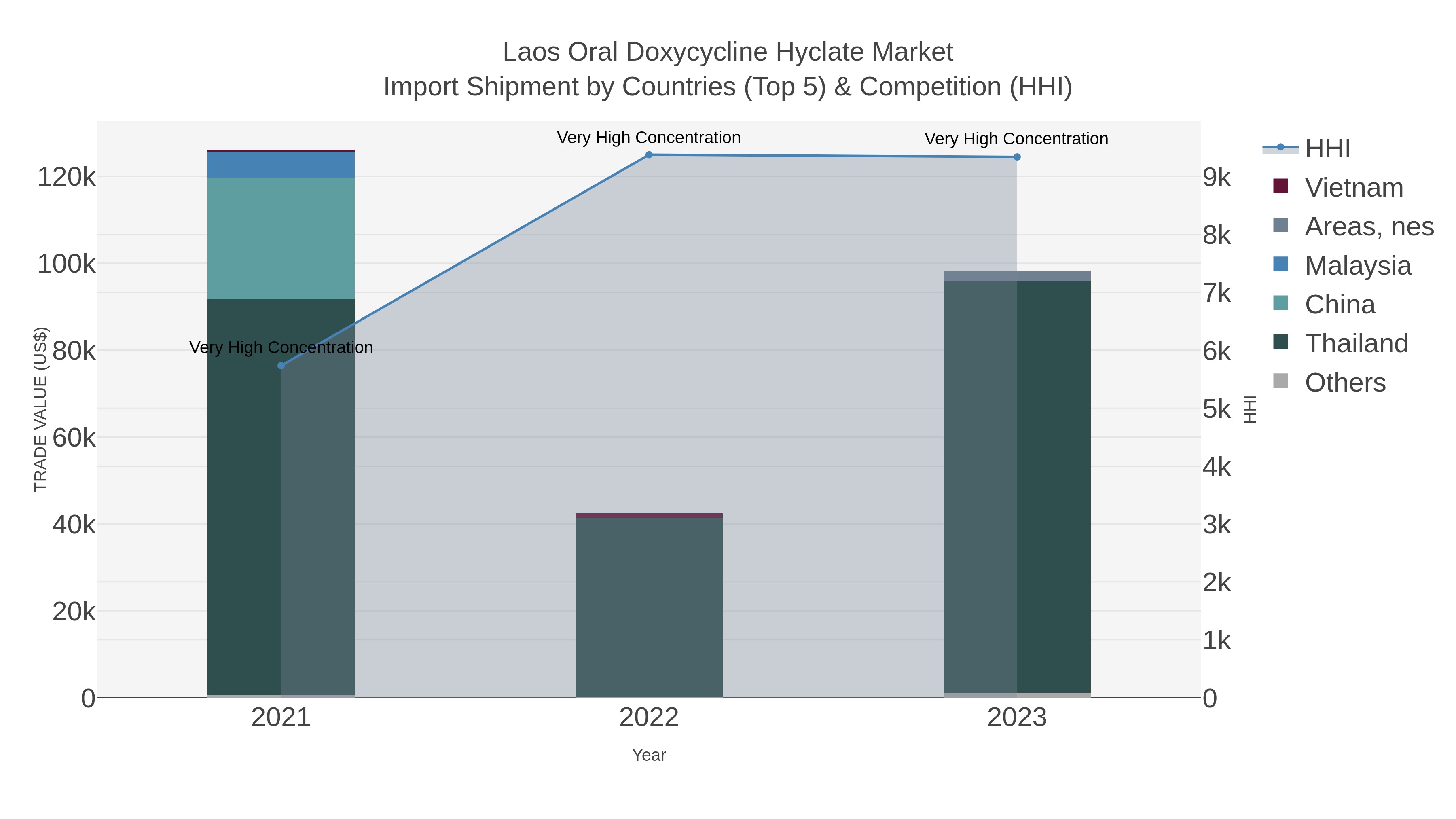The height and width of the screenshot is (819, 1456).
Task: Select the China segment of the 2021 bar
Action: pyautogui.click(x=281, y=239)
